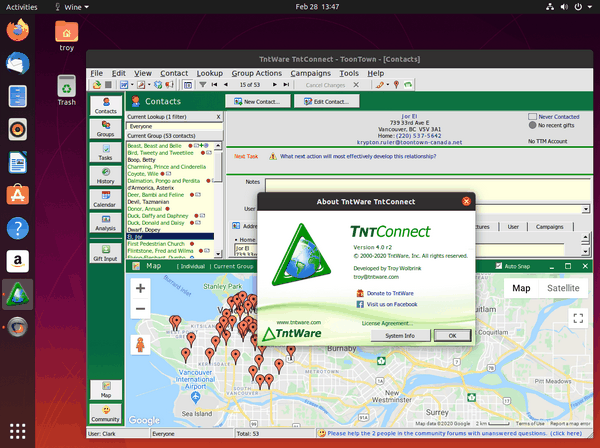
Task: Click the System Info button
Action: coord(400,336)
